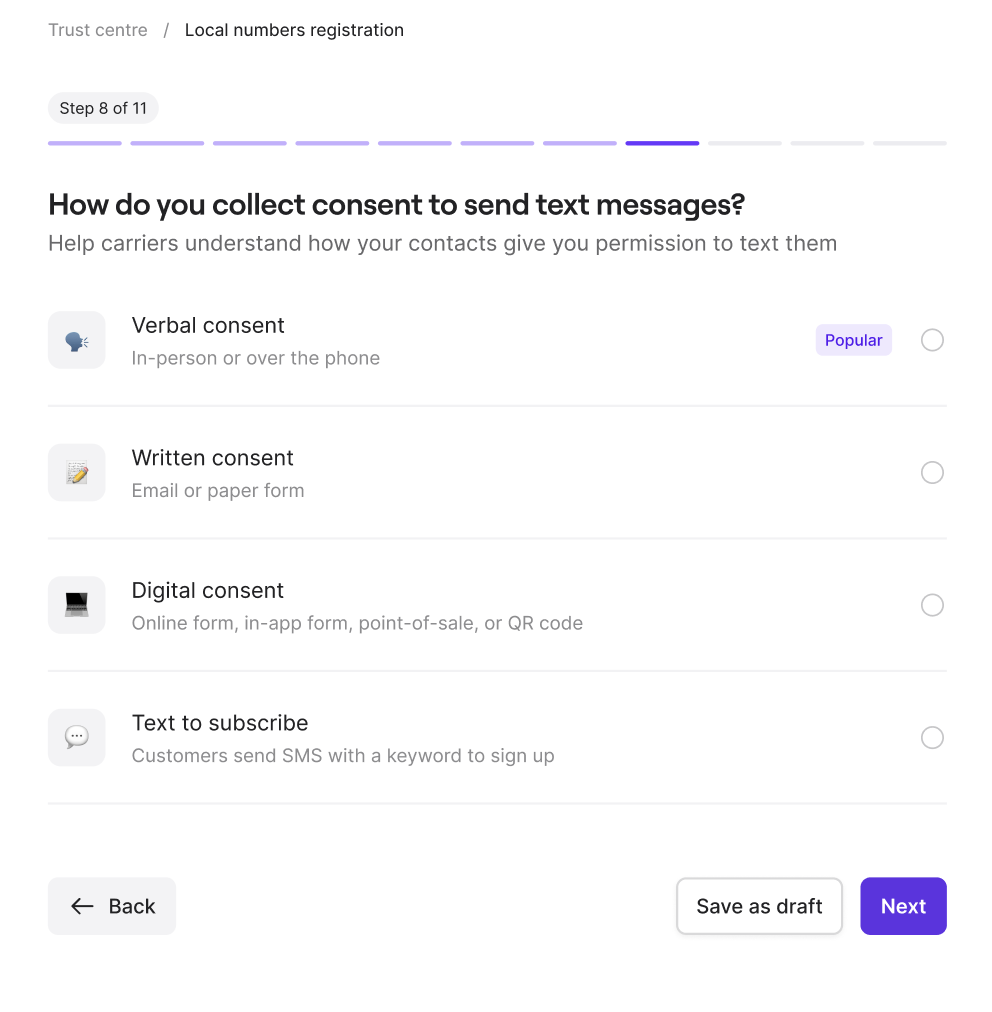Screen dimensions: 992x1012
Task: Click the Local numbers registration breadcrumb
Action: coord(294,30)
